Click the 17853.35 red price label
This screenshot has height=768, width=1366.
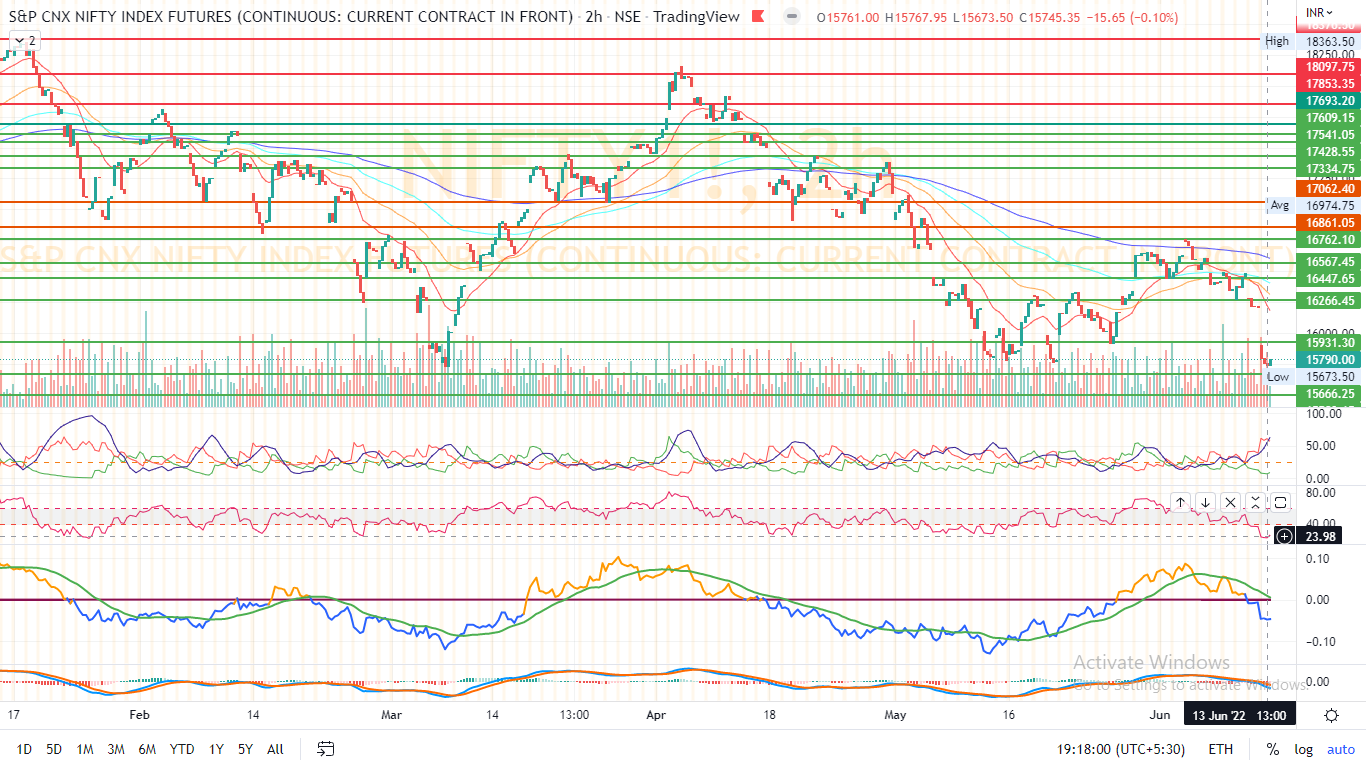[x=1329, y=83]
